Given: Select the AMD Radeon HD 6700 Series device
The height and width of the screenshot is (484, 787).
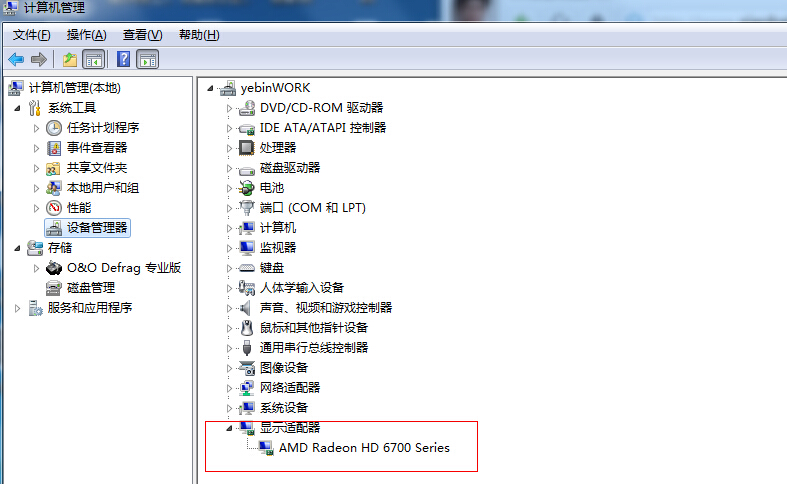Looking at the screenshot, I should (x=364, y=448).
